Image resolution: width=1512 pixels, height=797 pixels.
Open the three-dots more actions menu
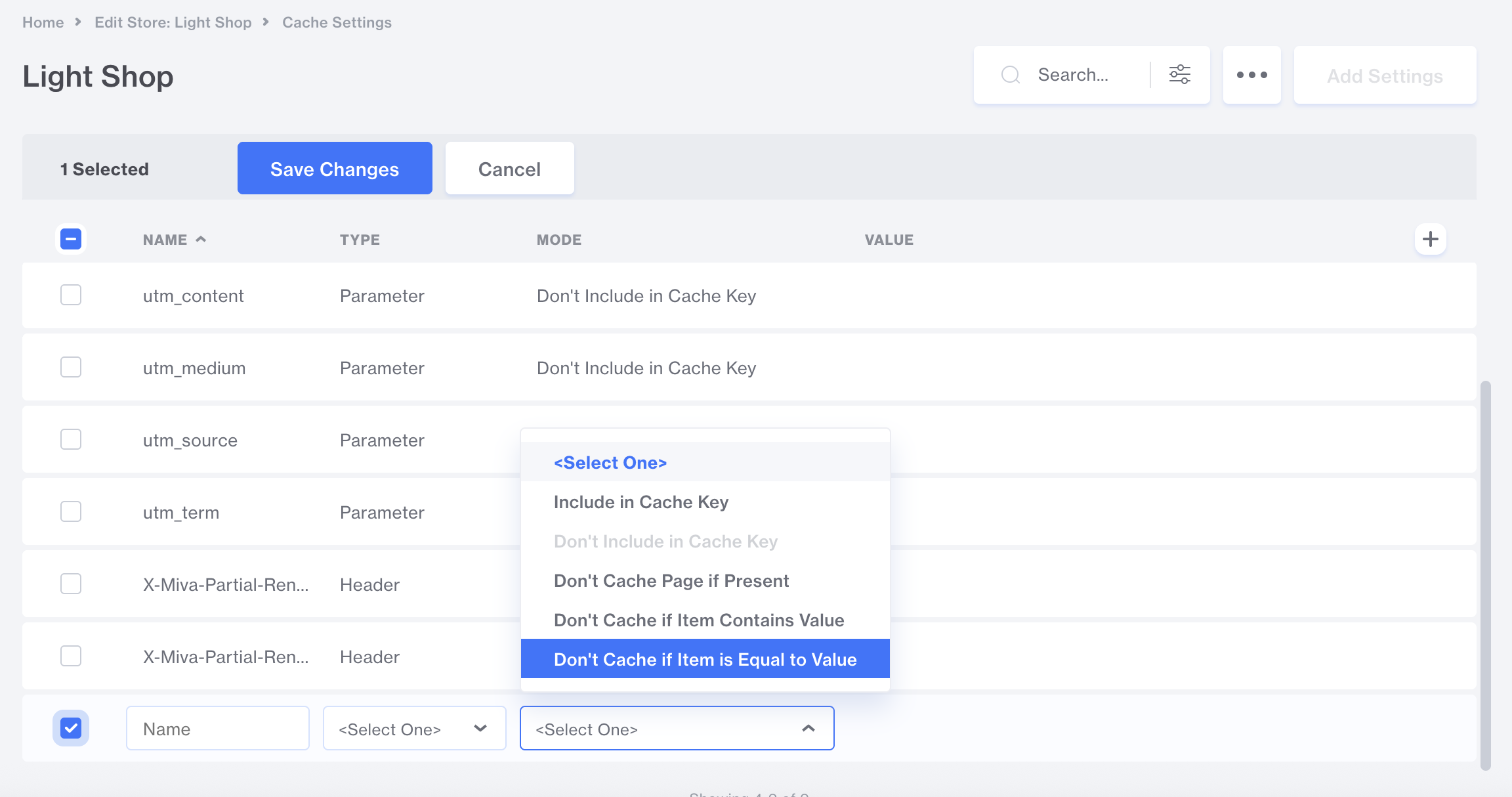coord(1251,75)
